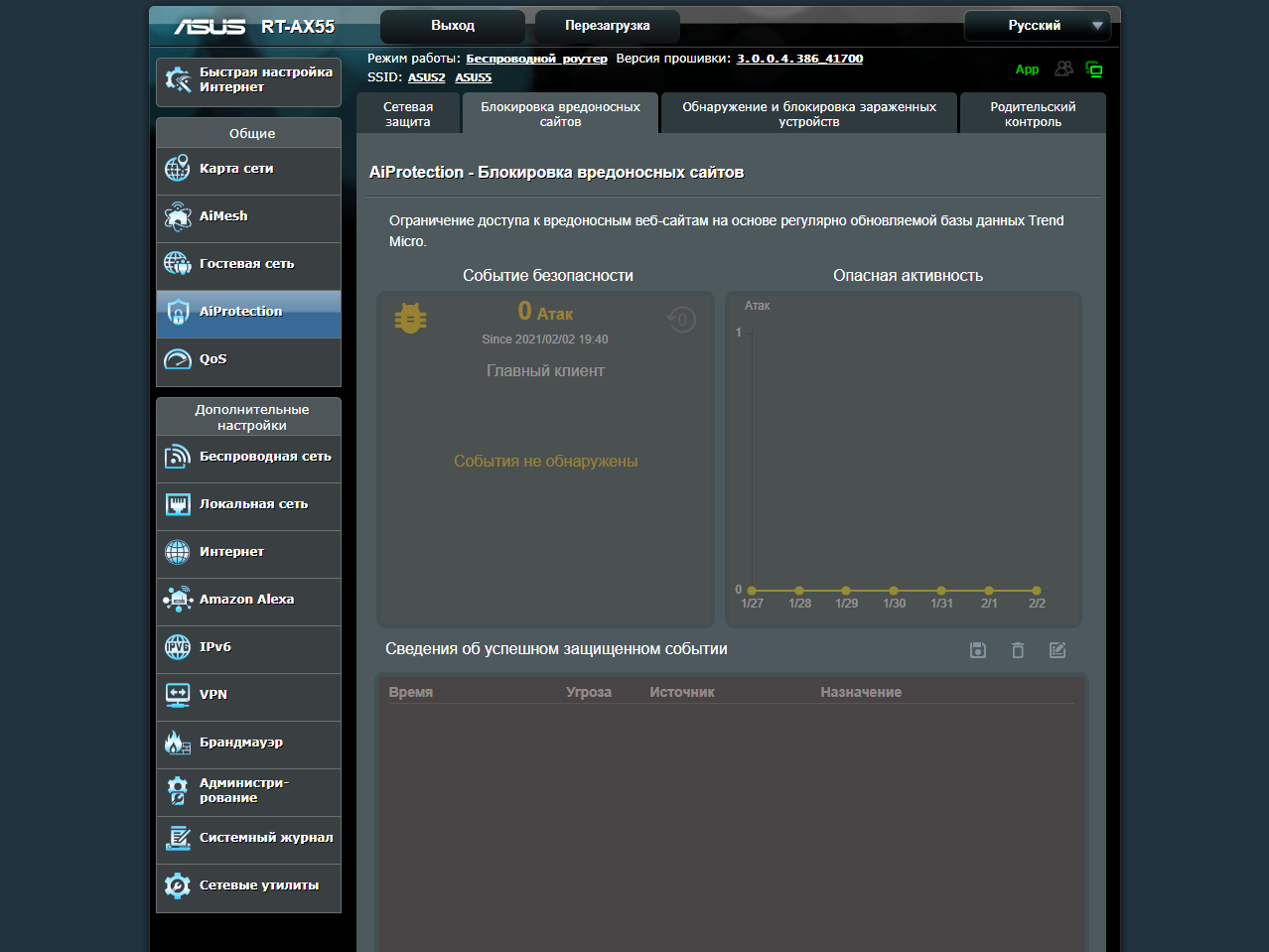The height and width of the screenshot is (952, 1269).
Task: Click the Администрирование gear icon
Action: [178, 790]
